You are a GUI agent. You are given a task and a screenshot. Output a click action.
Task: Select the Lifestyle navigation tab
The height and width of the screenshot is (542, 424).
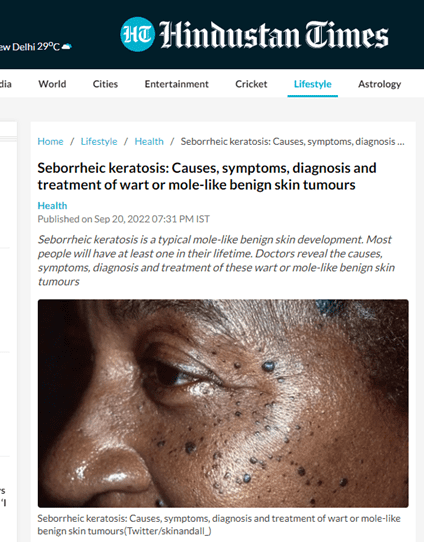point(312,84)
